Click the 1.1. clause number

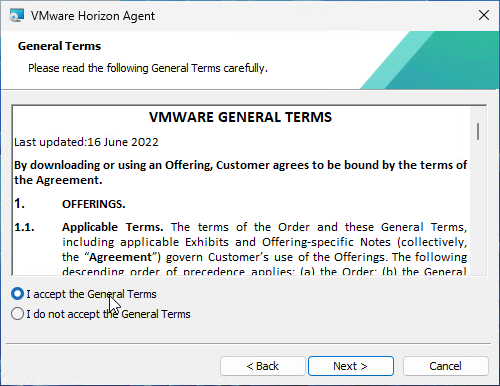24,227
